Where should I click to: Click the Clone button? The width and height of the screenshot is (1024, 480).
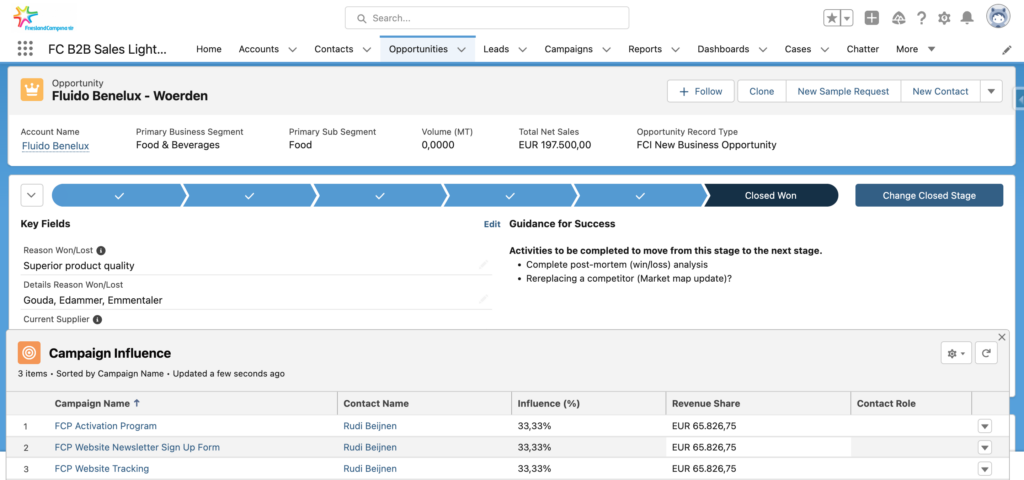[x=761, y=91]
